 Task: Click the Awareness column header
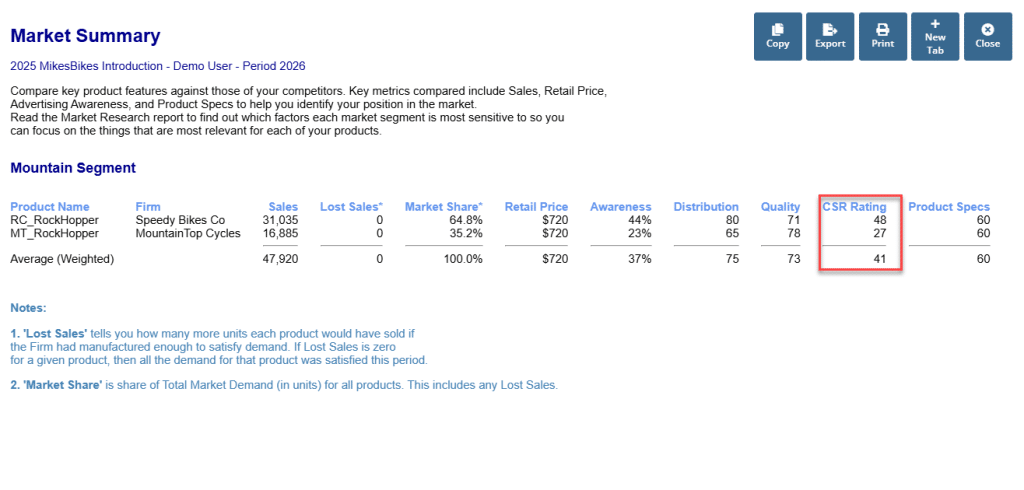click(x=621, y=207)
